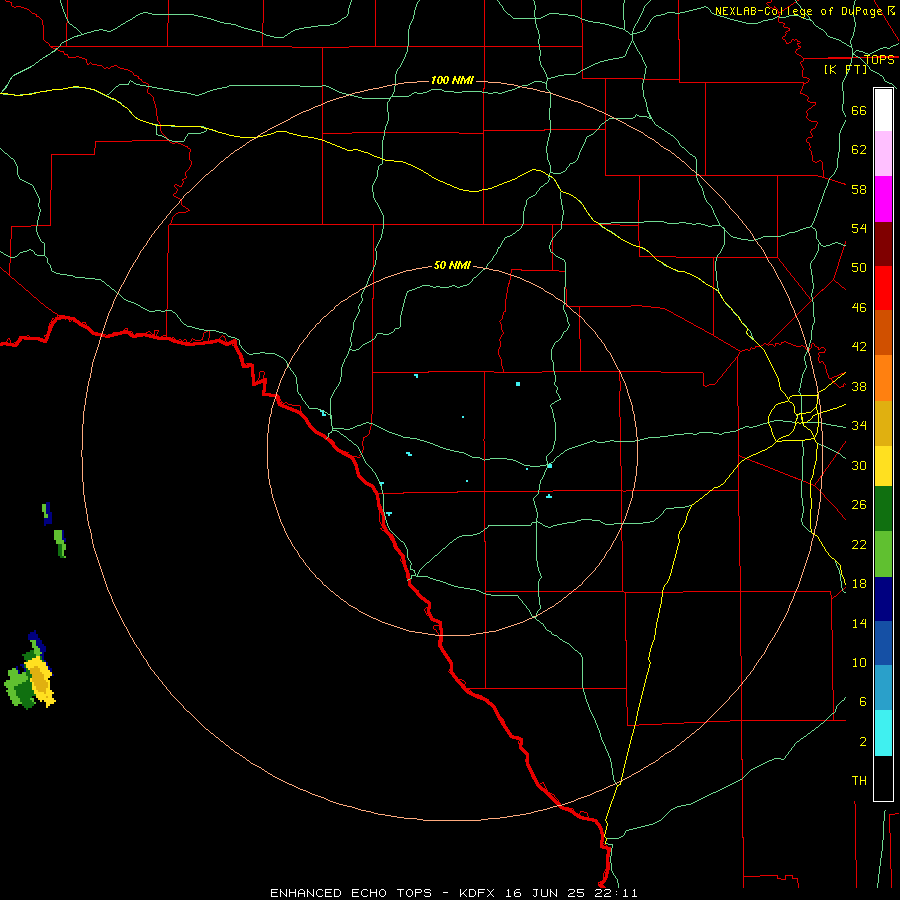Click the "100 NMI" range ring label

452,80
